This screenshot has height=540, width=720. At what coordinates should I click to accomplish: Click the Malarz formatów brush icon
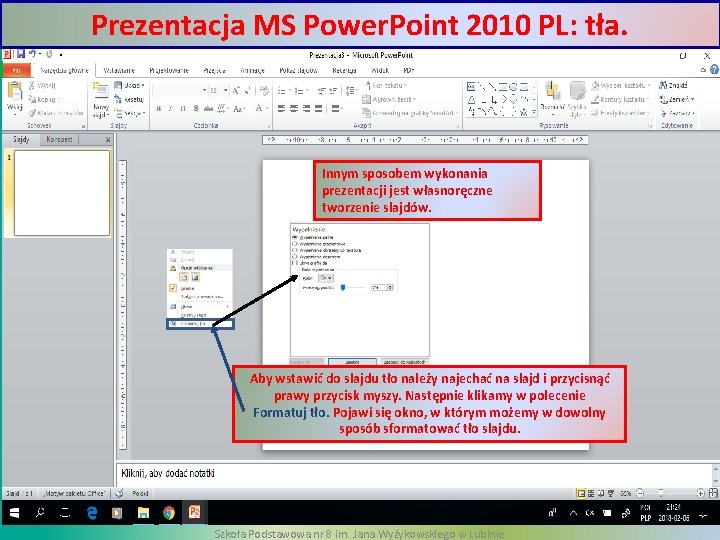click(32, 112)
